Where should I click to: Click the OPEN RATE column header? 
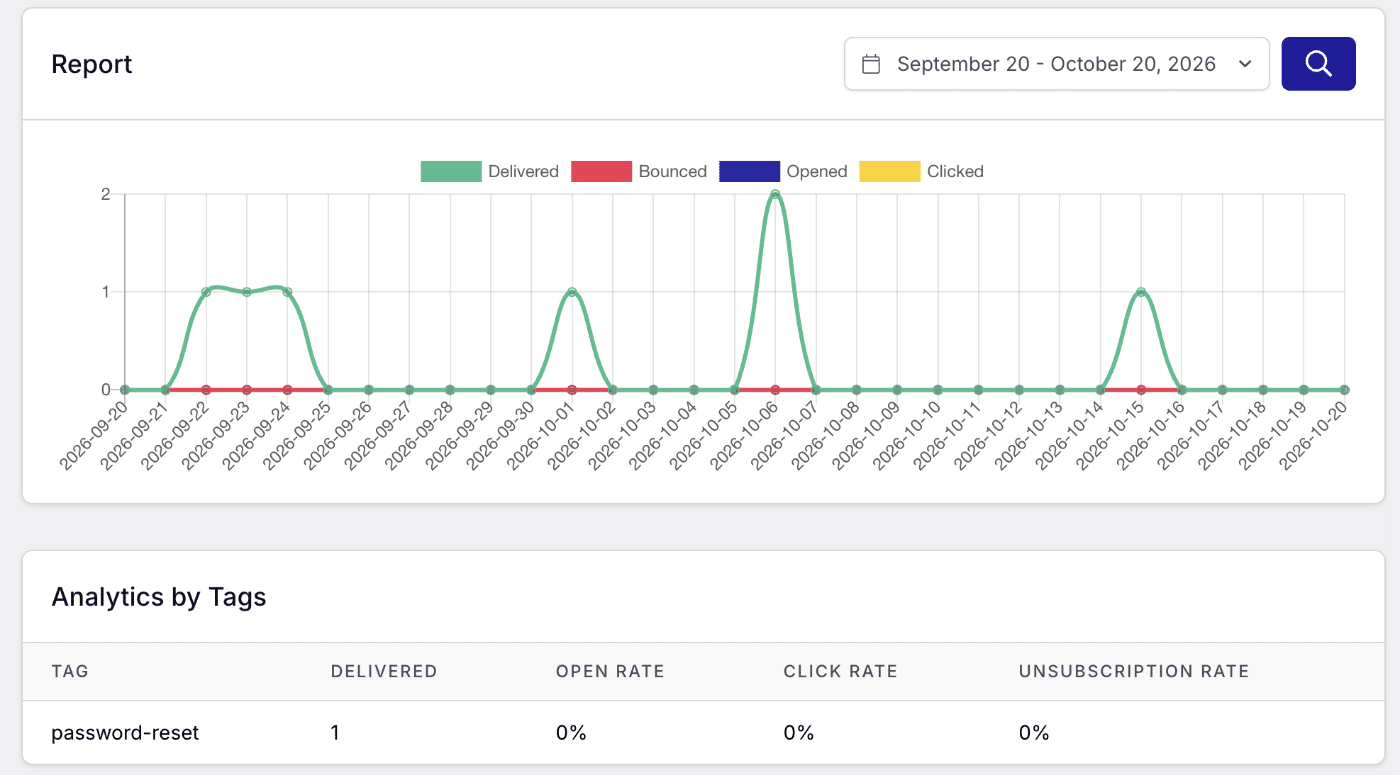click(610, 671)
